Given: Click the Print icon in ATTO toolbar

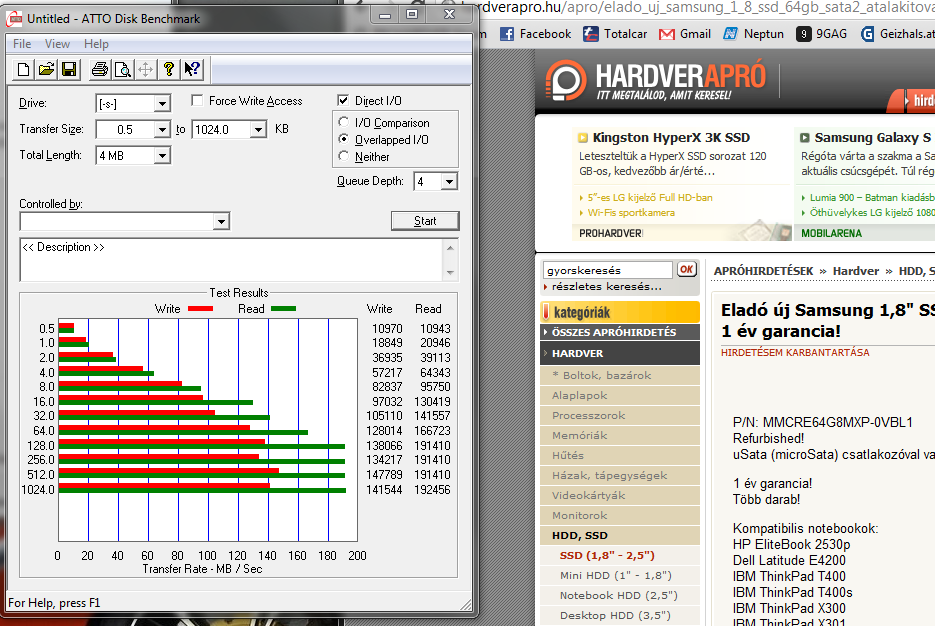Looking at the screenshot, I should pos(100,70).
